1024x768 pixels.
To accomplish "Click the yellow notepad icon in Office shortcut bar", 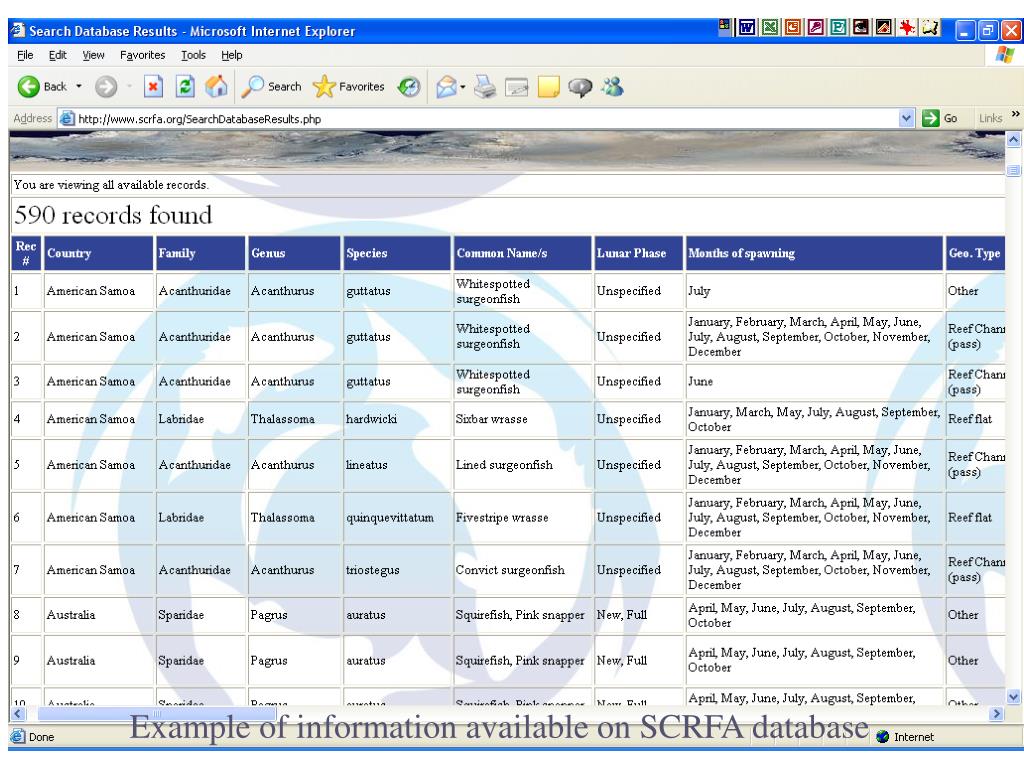I will click(x=930, y=27).
